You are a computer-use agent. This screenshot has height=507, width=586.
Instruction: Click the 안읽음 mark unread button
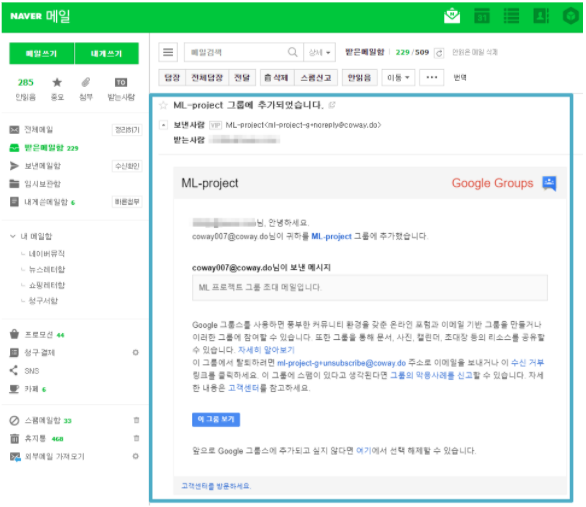point(360,78)
